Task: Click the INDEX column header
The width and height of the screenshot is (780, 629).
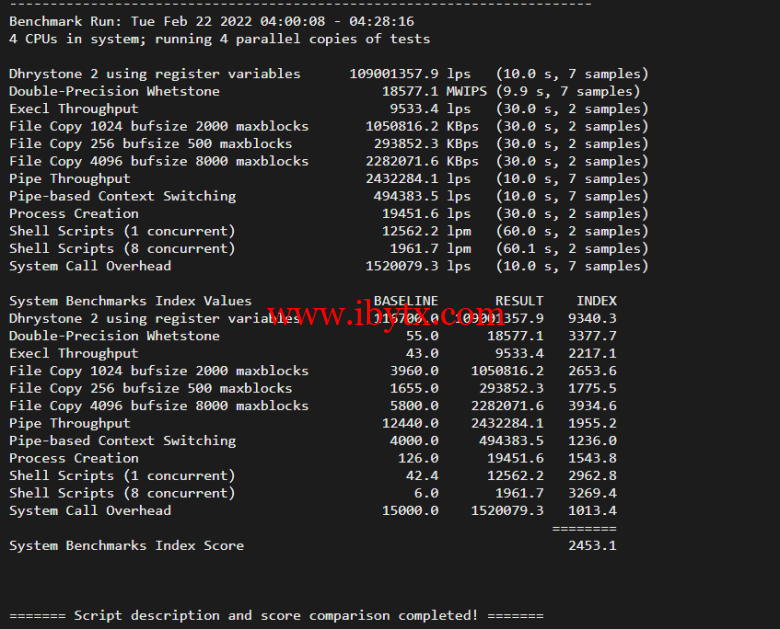Action: (596, 301)
